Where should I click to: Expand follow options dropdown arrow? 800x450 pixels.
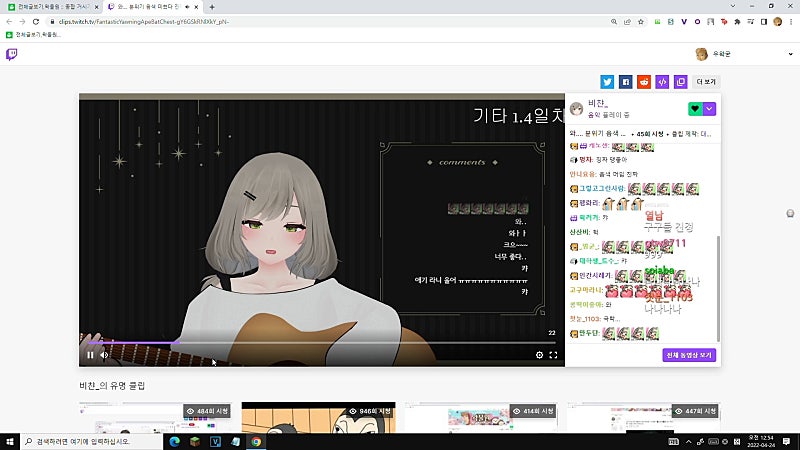709,109
